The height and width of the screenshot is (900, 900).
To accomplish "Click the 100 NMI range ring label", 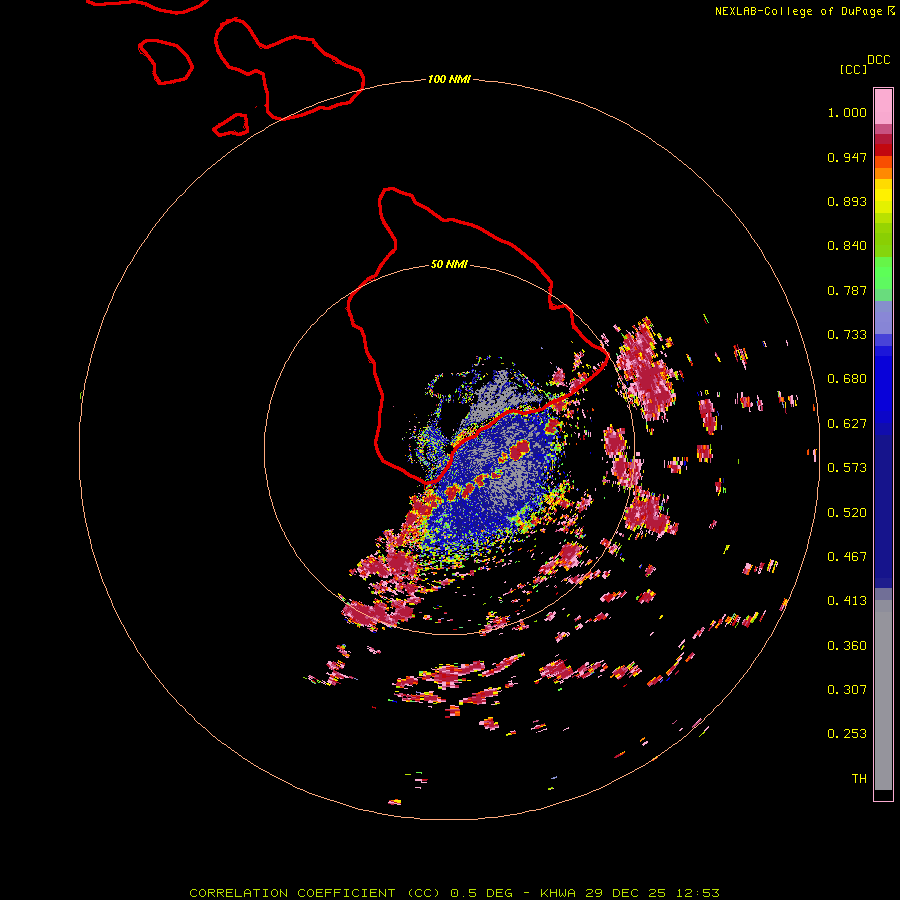I will 449,79.
